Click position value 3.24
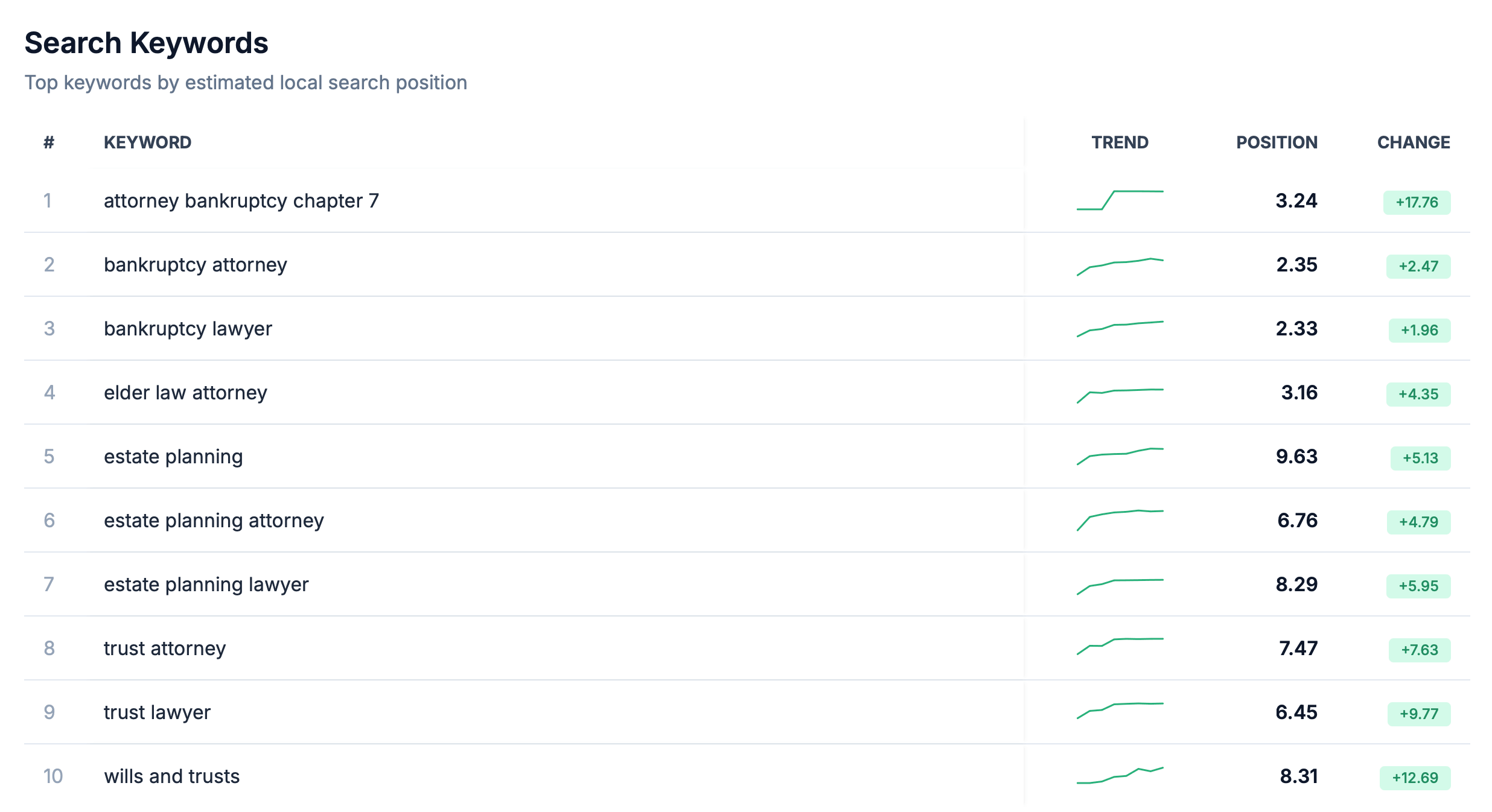This screenshot has height=812, width=1492. click(1296, 200)
